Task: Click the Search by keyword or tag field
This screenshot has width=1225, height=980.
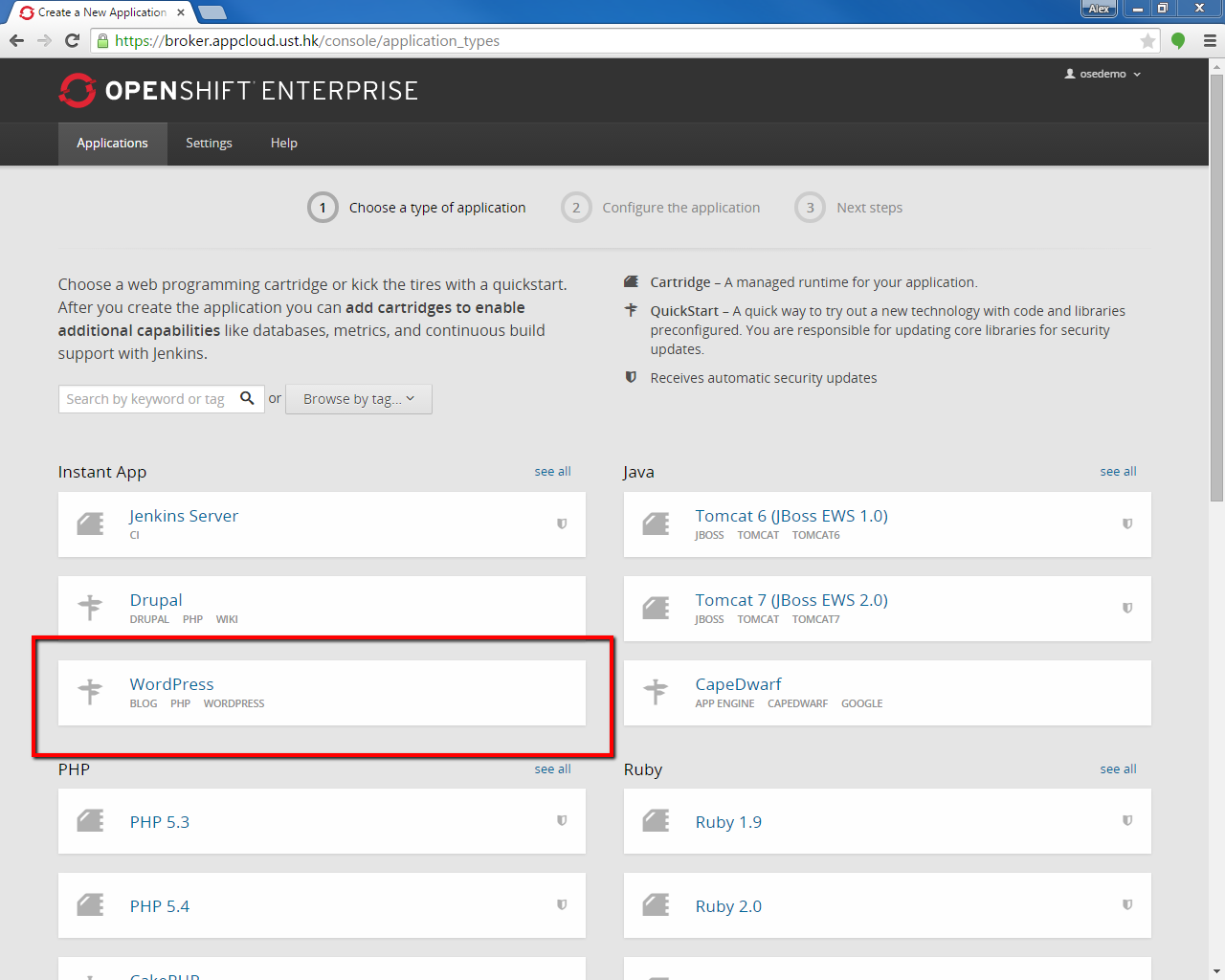Action: pos(146,399)
